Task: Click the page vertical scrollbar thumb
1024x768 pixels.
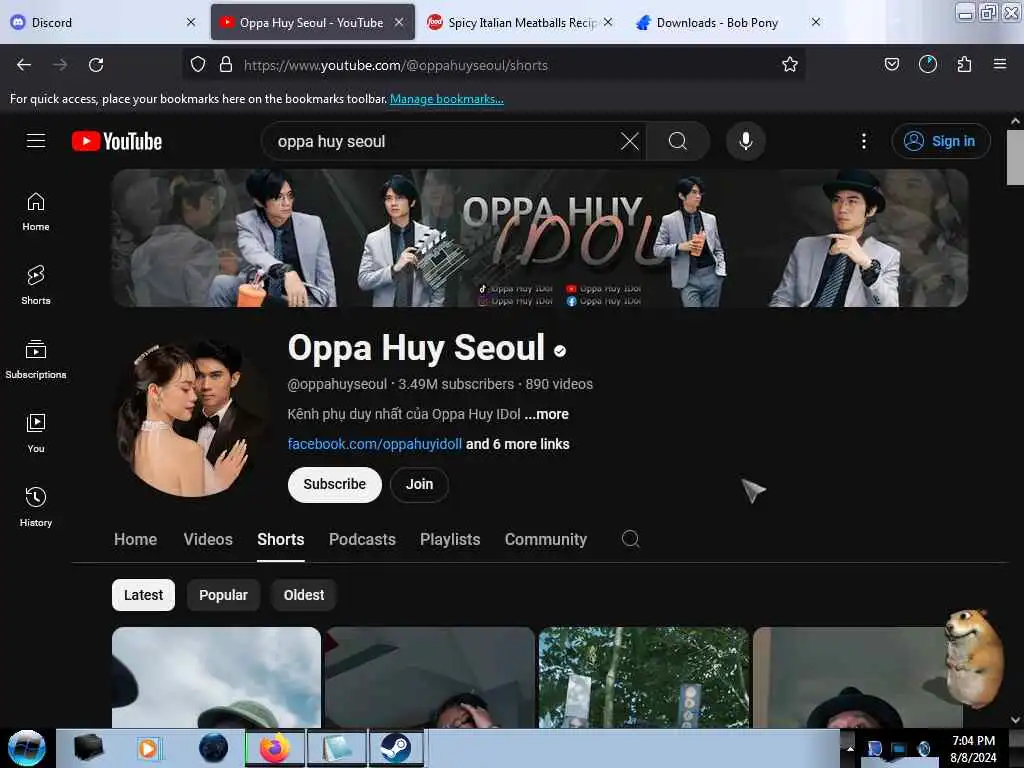Action: (1015, 157)
